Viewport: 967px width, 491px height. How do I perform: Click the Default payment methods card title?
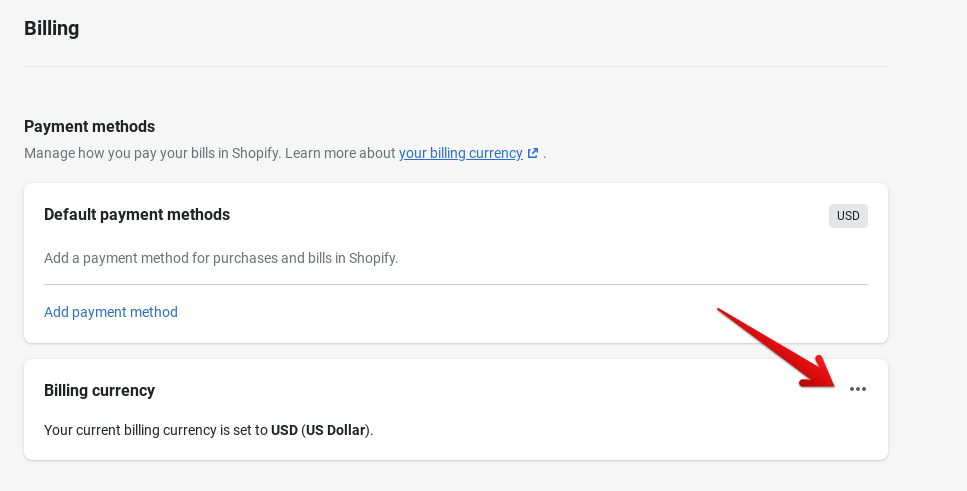point(137,215)
